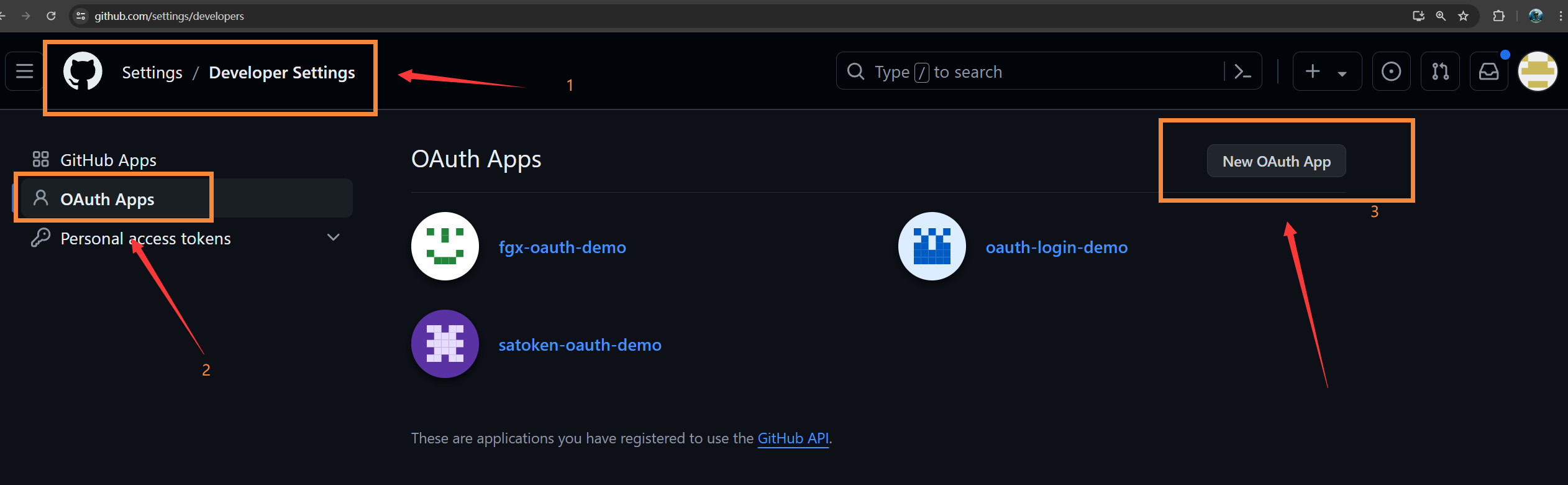Bookmark this page with star icon
This screenshot has height=485, width=1568.
1464,16
